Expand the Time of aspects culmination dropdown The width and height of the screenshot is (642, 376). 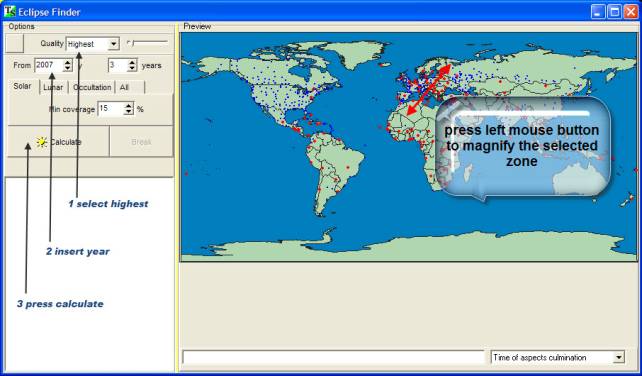click(558, 358)
